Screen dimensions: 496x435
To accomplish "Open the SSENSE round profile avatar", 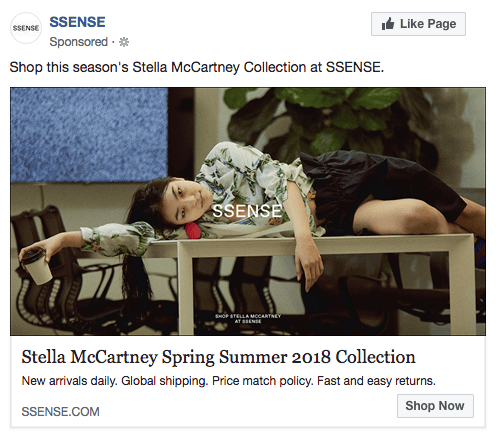I will click(26, 28).
